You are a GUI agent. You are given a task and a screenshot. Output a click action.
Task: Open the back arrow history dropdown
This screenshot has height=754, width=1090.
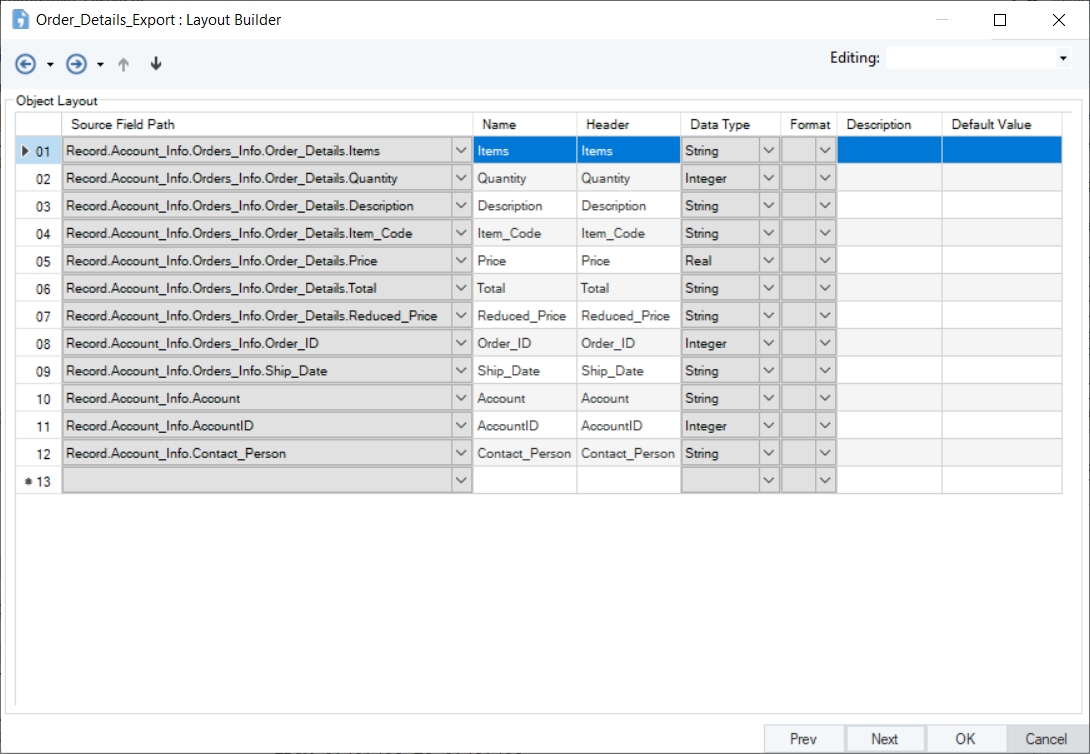point(50,65)
